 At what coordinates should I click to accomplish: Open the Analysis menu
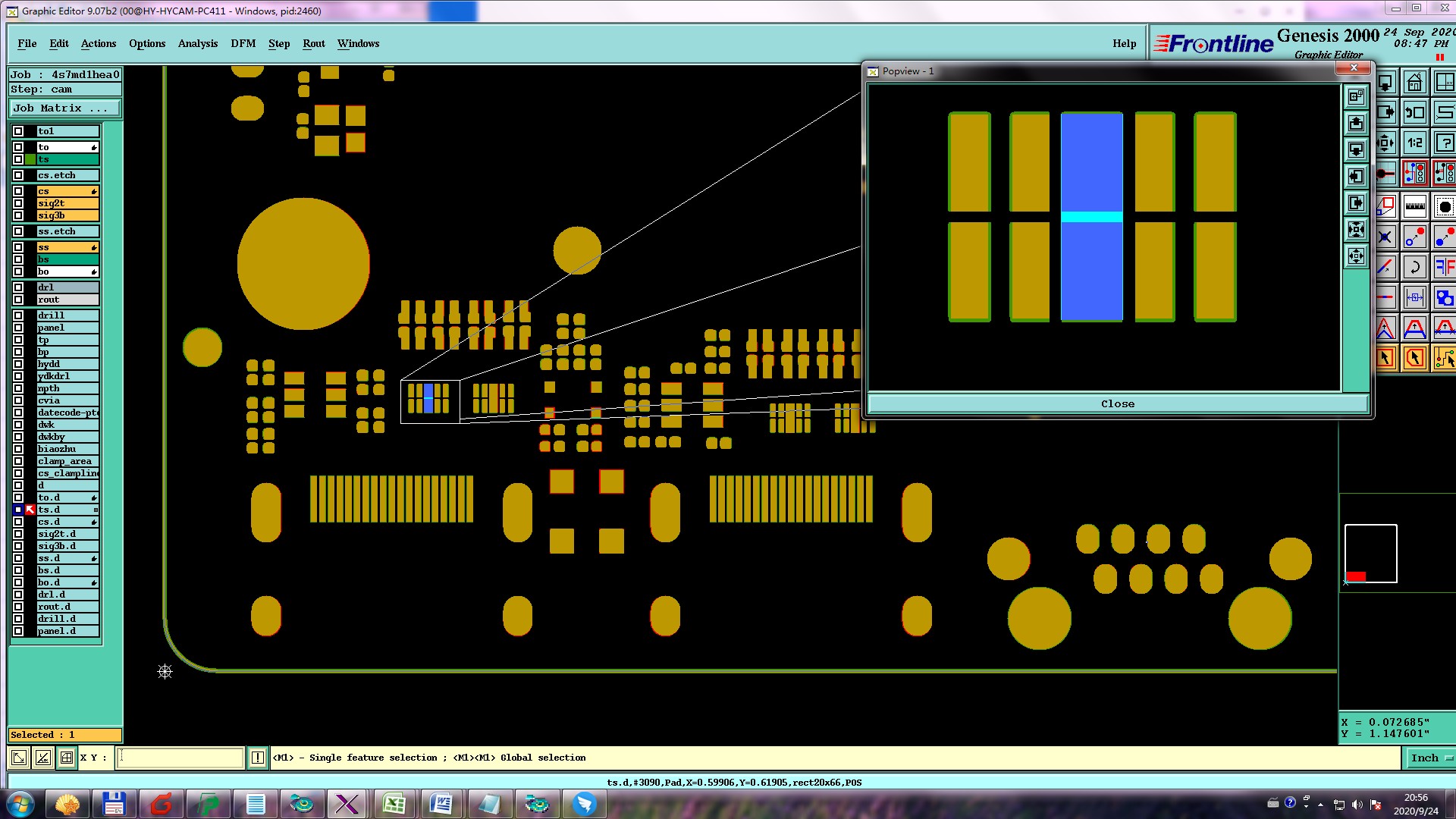coord(197,43)
